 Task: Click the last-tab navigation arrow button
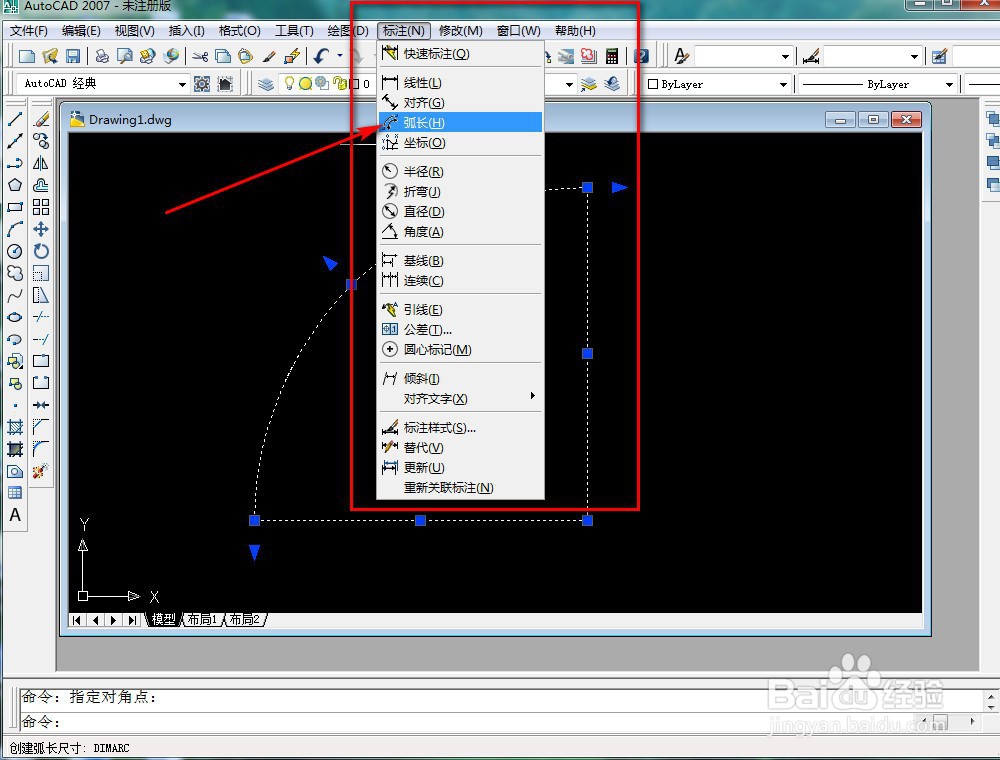pos(132,620)
